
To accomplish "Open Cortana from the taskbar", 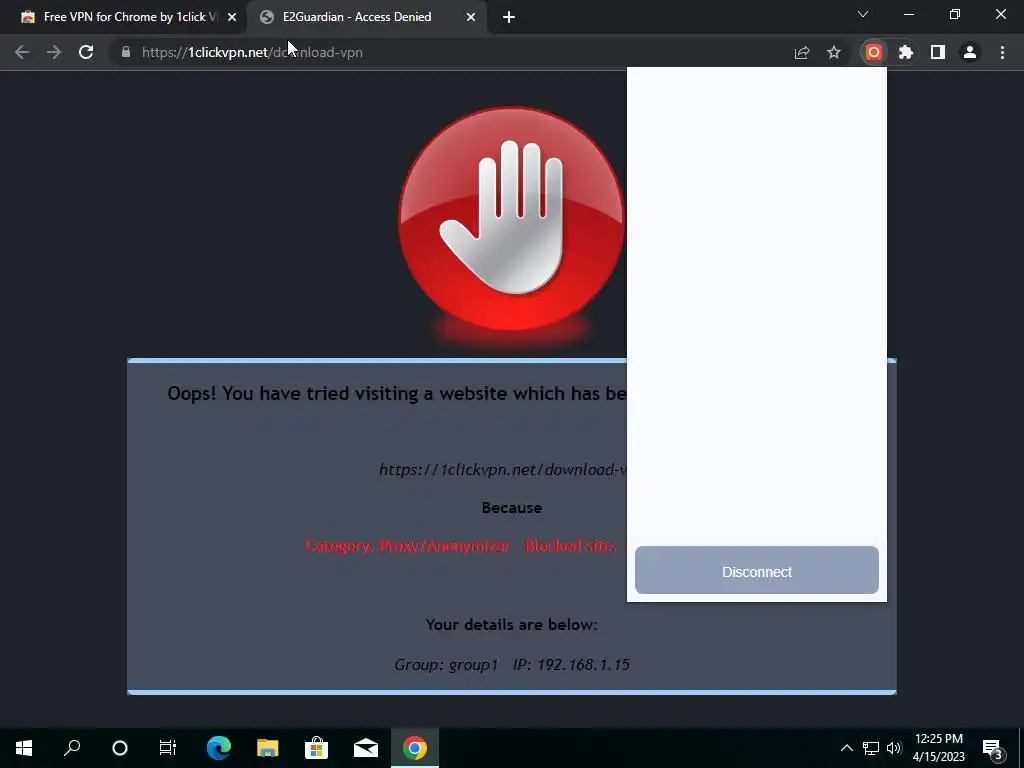I will coord(120,748).
